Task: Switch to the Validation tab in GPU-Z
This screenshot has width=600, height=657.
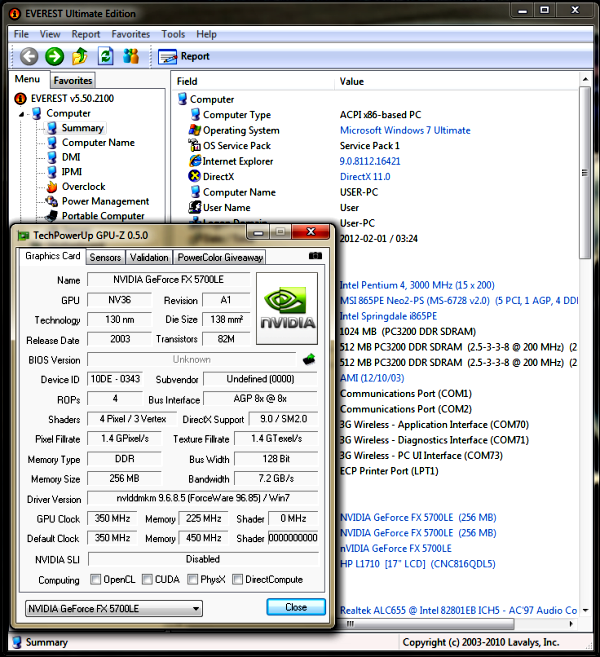Action: click(x=149, y=257)
